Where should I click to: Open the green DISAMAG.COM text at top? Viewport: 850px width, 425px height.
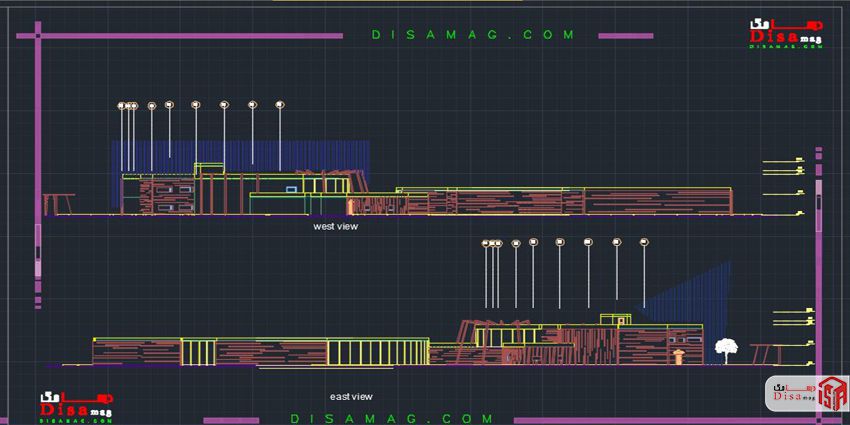pos(473,35)
